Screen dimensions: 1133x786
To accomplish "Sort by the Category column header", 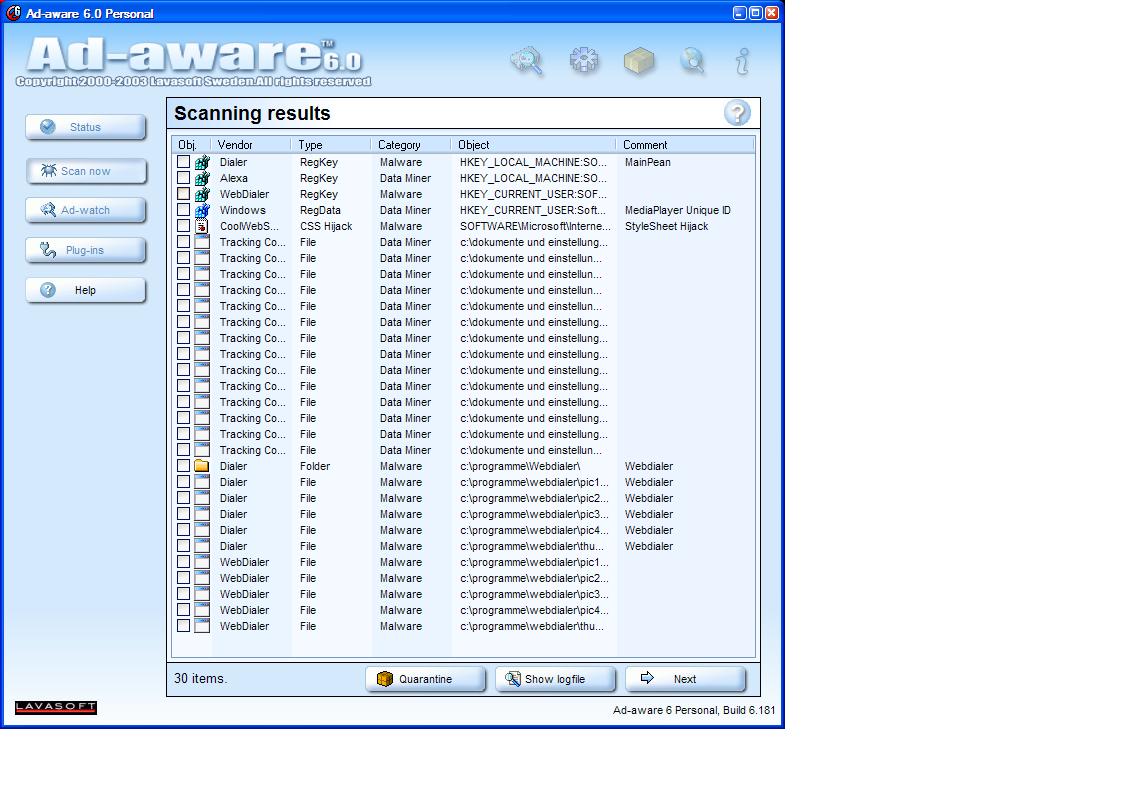I will [410, 144].
